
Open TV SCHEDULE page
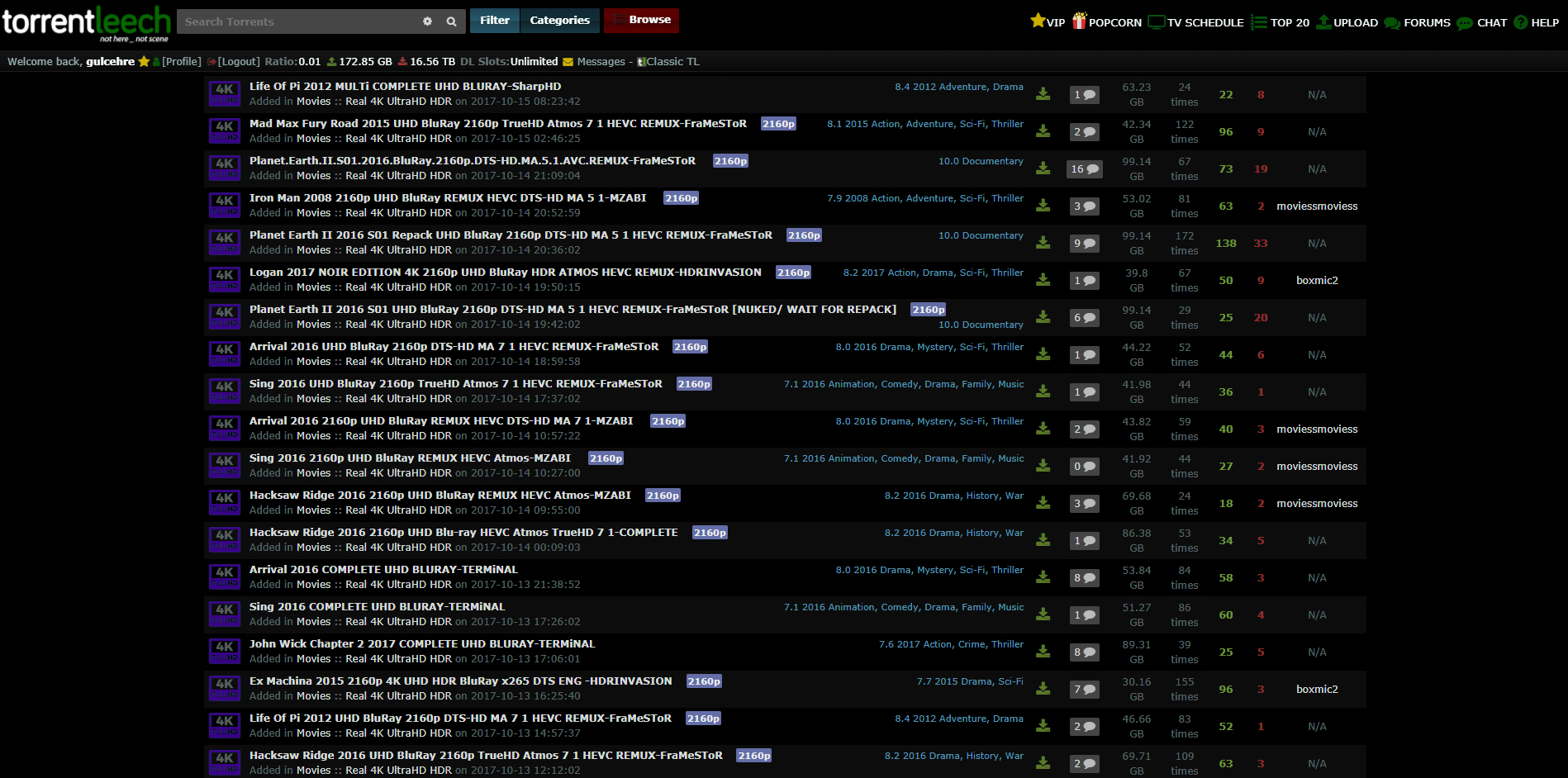tap(1196, 22)
